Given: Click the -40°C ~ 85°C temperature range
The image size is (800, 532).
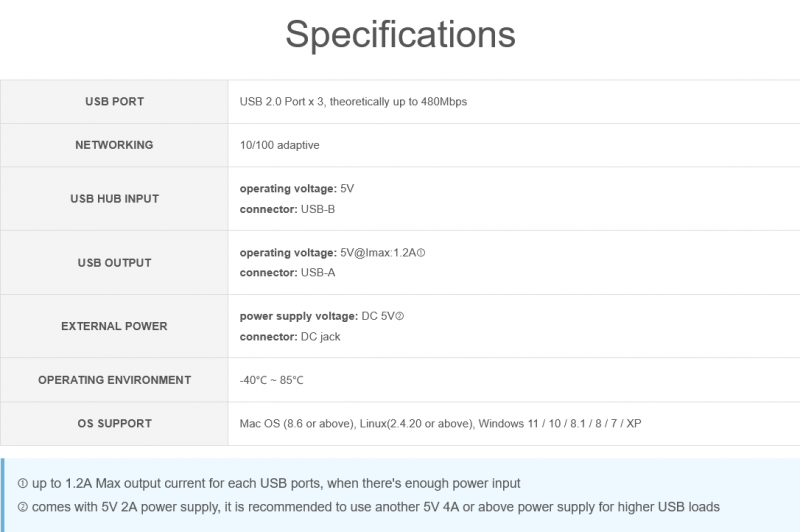Looking at the screenshot, I should 271,380.
